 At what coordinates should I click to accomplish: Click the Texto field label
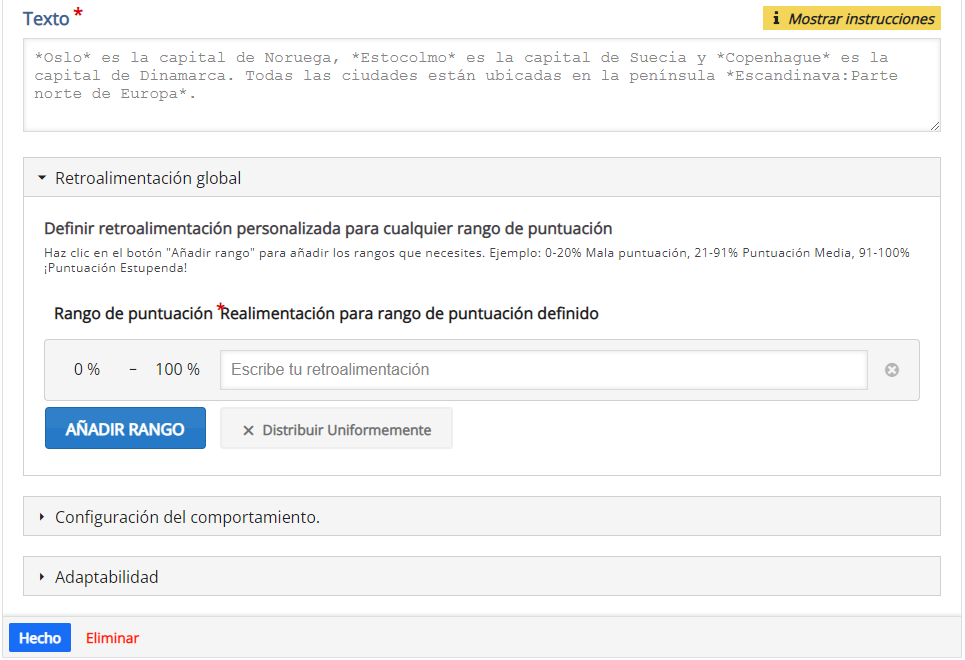pyautogui.click(x=46, y=18)
